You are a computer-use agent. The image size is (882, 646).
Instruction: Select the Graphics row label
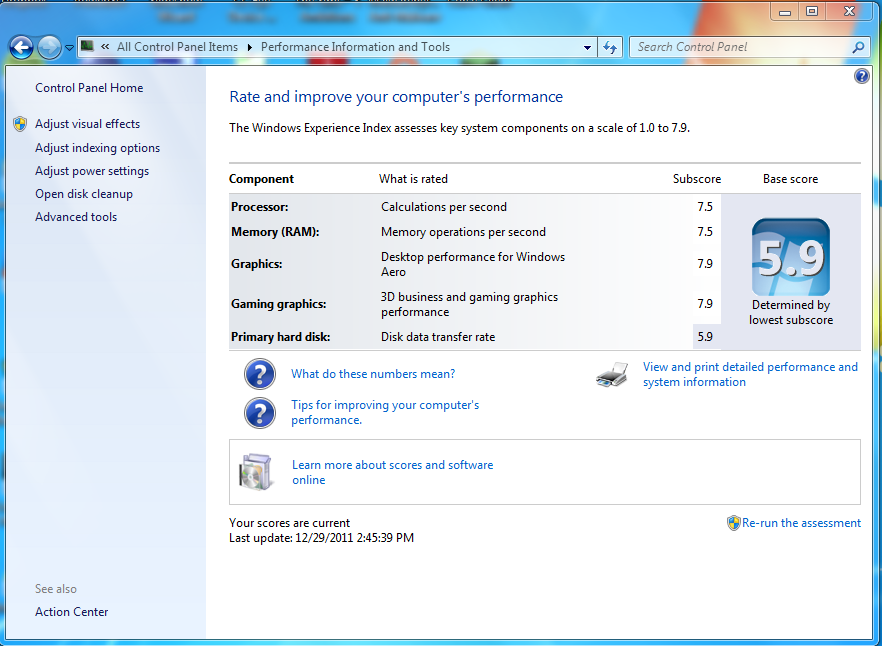[x=256, y=264]
